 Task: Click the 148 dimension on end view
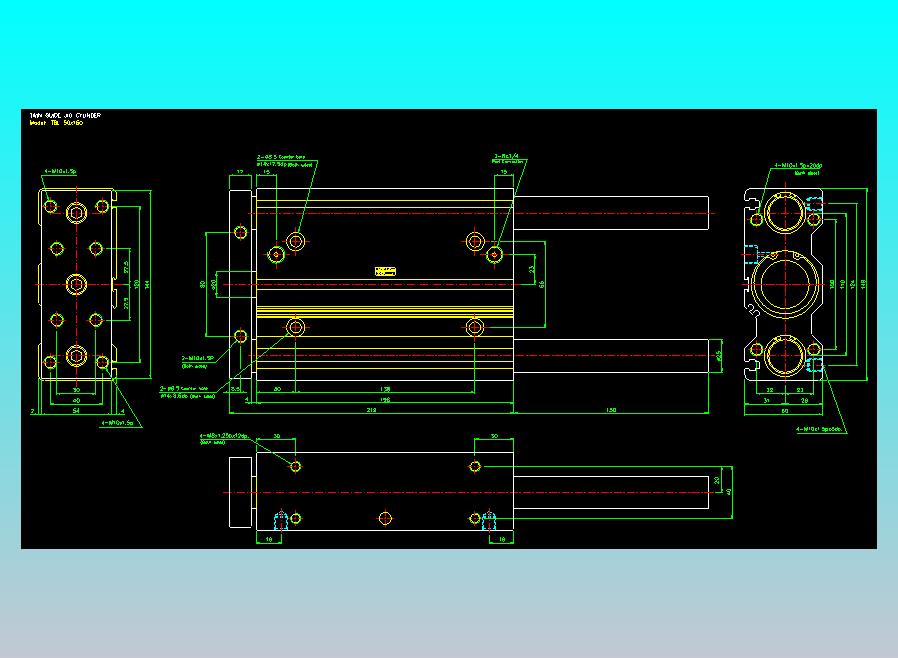pos(863,284)
